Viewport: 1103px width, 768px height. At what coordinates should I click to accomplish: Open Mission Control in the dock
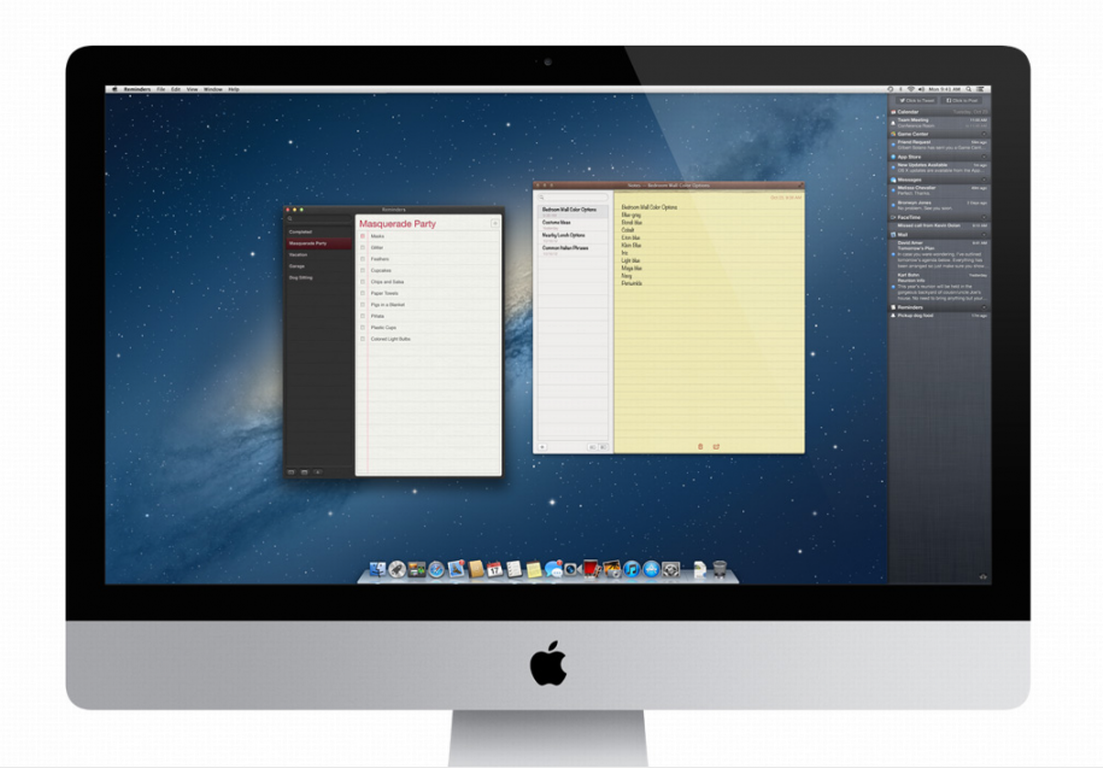[416, 569]
